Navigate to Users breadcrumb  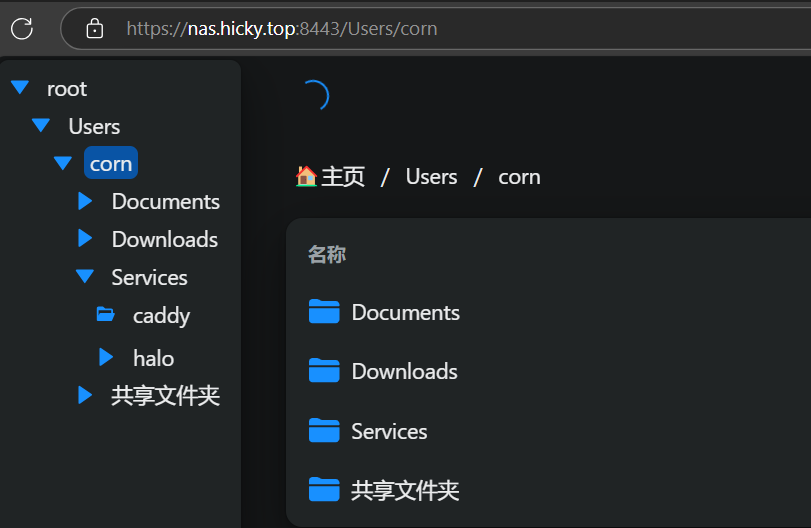click(431, 177)
